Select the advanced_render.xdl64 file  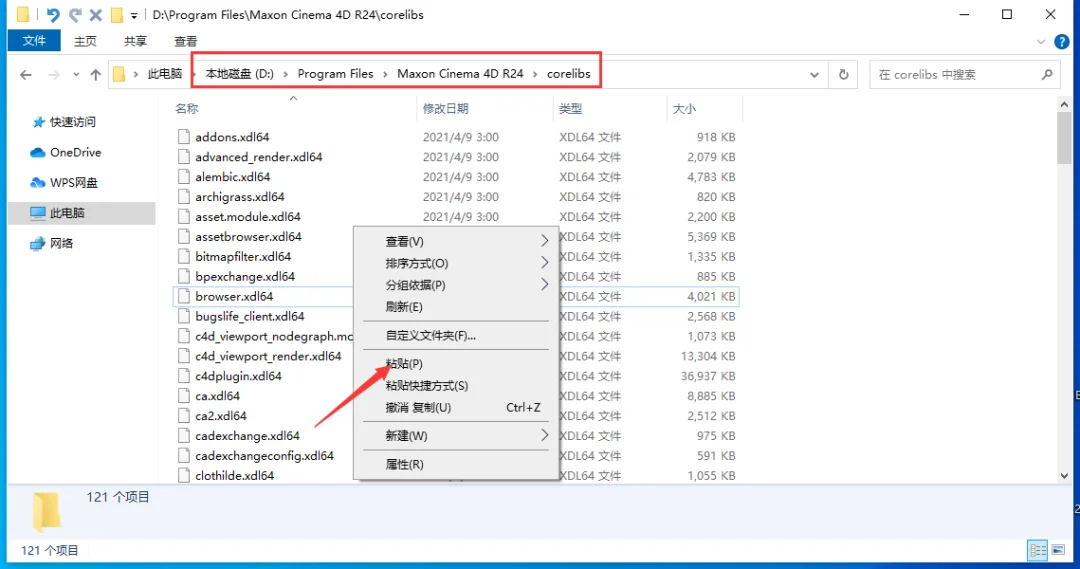[258, 157]
